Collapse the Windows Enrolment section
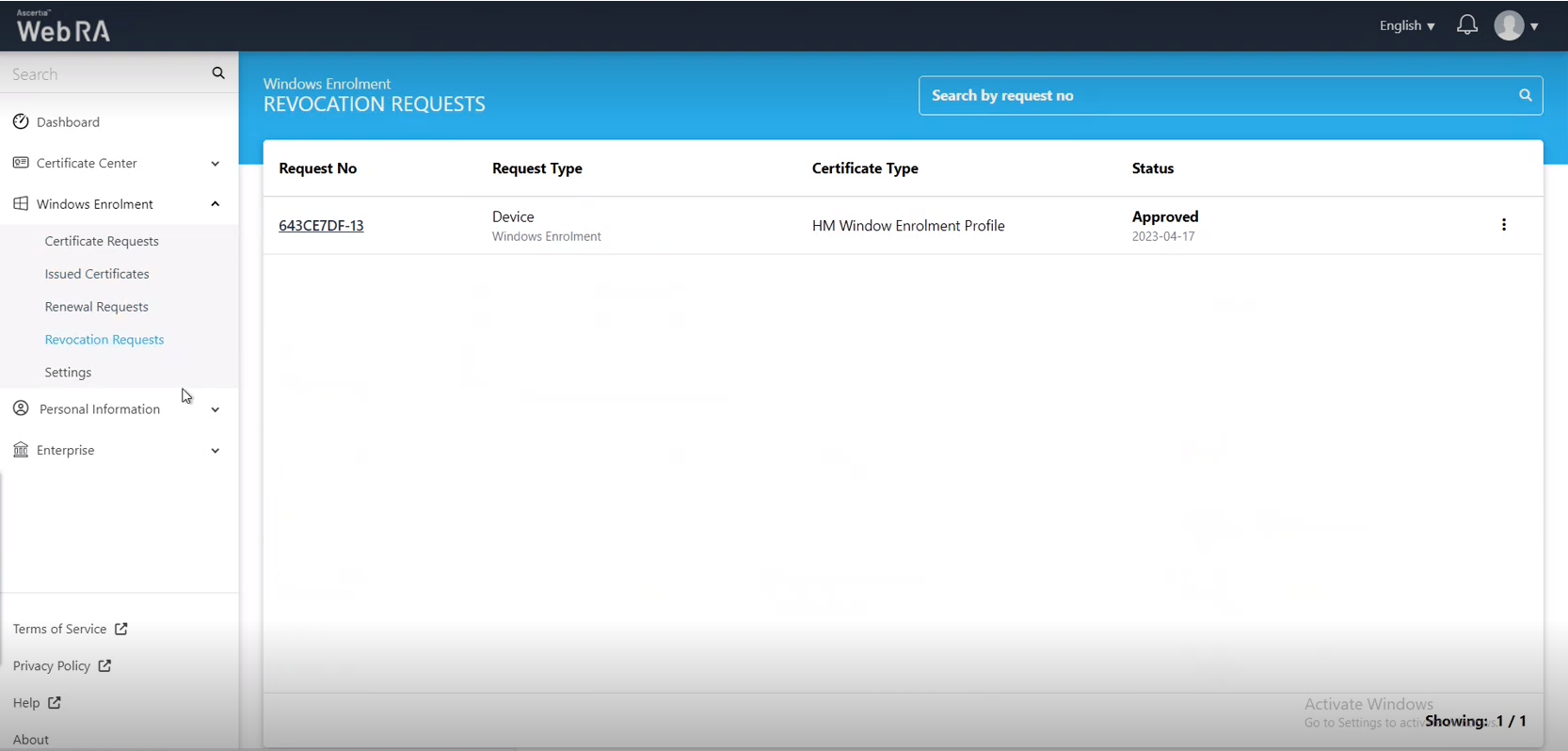1568x751 pixels. click(x=215, y=204)
